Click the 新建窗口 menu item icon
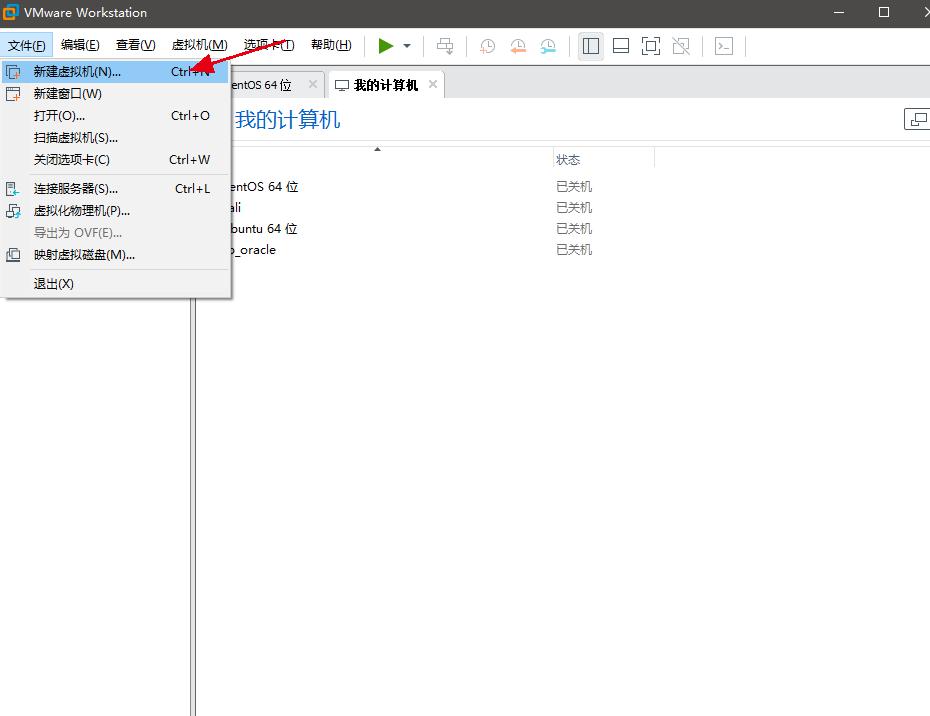This screenshot has height=716, width=930. [13, 94]
